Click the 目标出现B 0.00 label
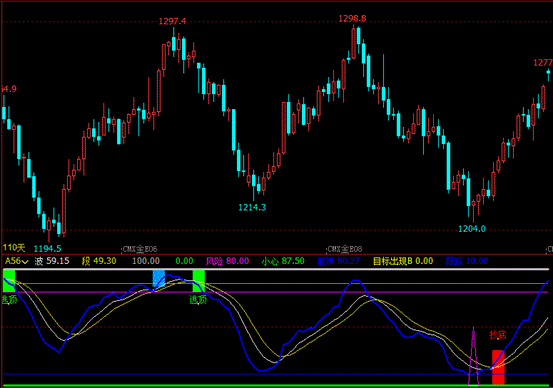 click(x=403, y=261)
